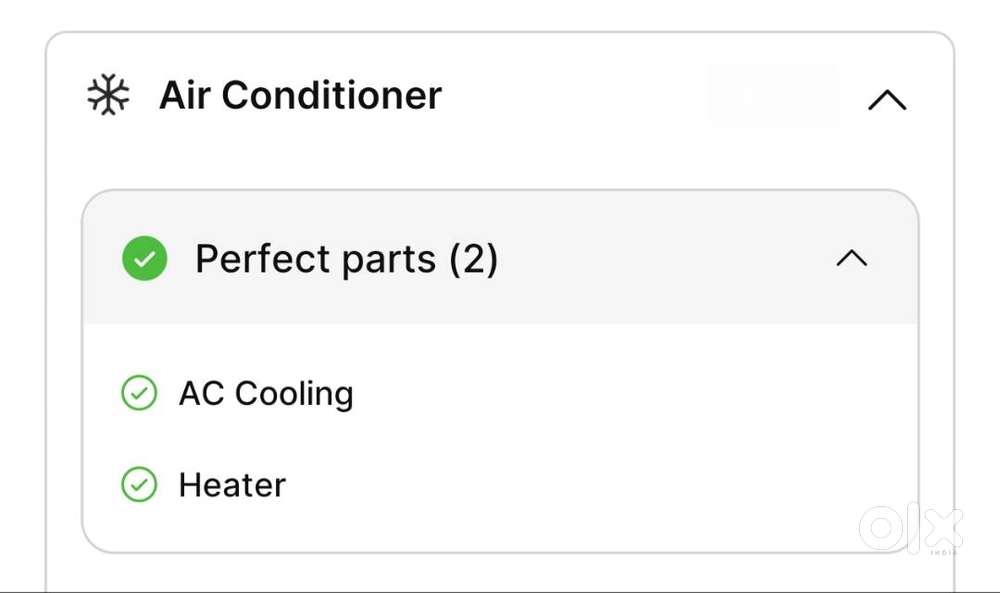Screen dimensions: 1000x593
Task: Click the OLX logo watermark
Action: pyautogui.click(x=910, y=528)
